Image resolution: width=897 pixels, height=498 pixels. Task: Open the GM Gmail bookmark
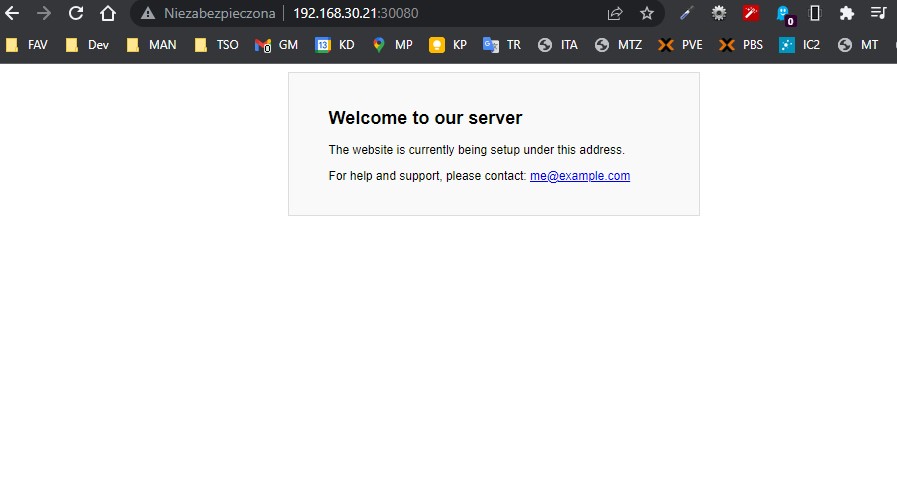(x=277, y=45)
